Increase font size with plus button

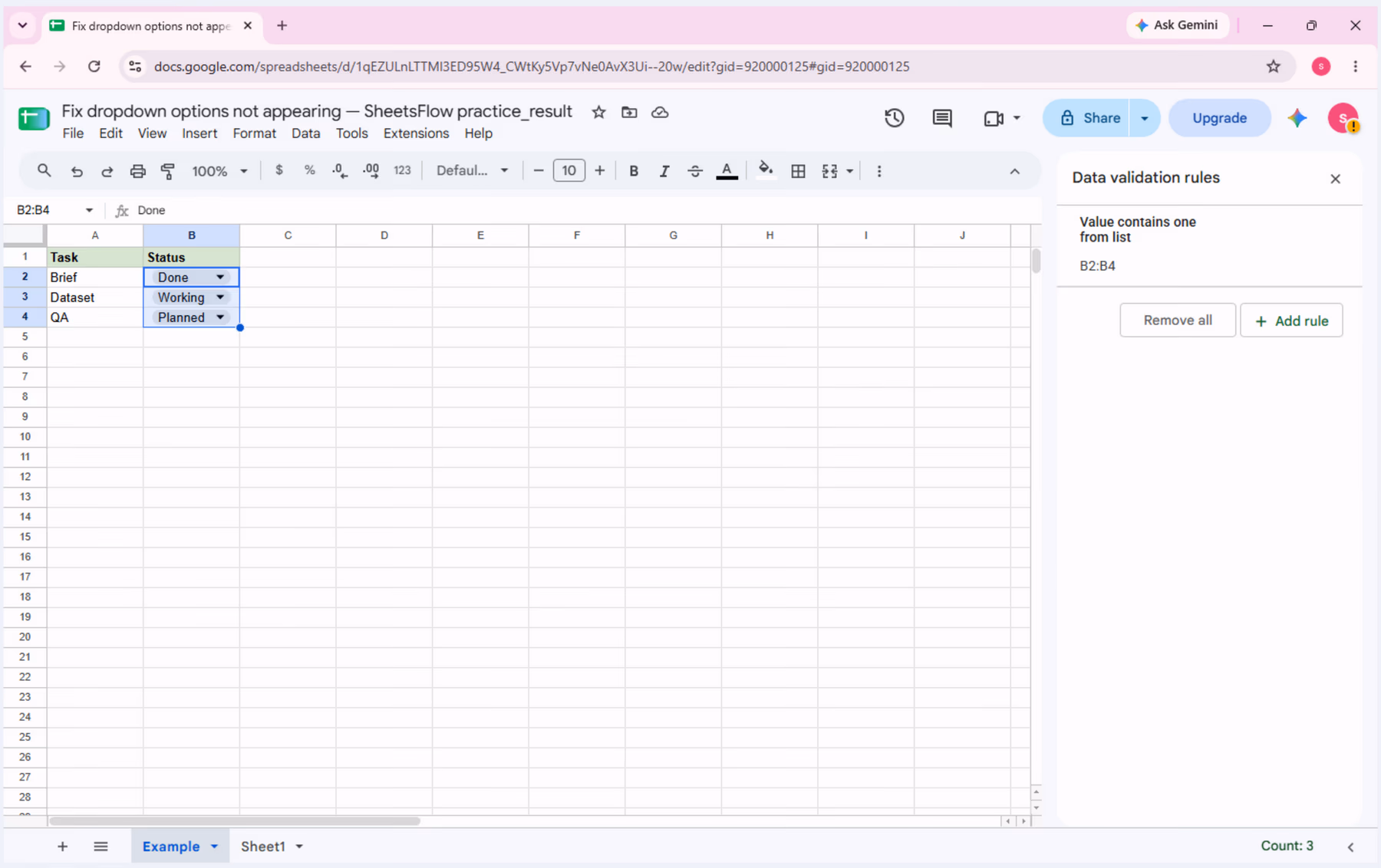click(x=600, y=170)
